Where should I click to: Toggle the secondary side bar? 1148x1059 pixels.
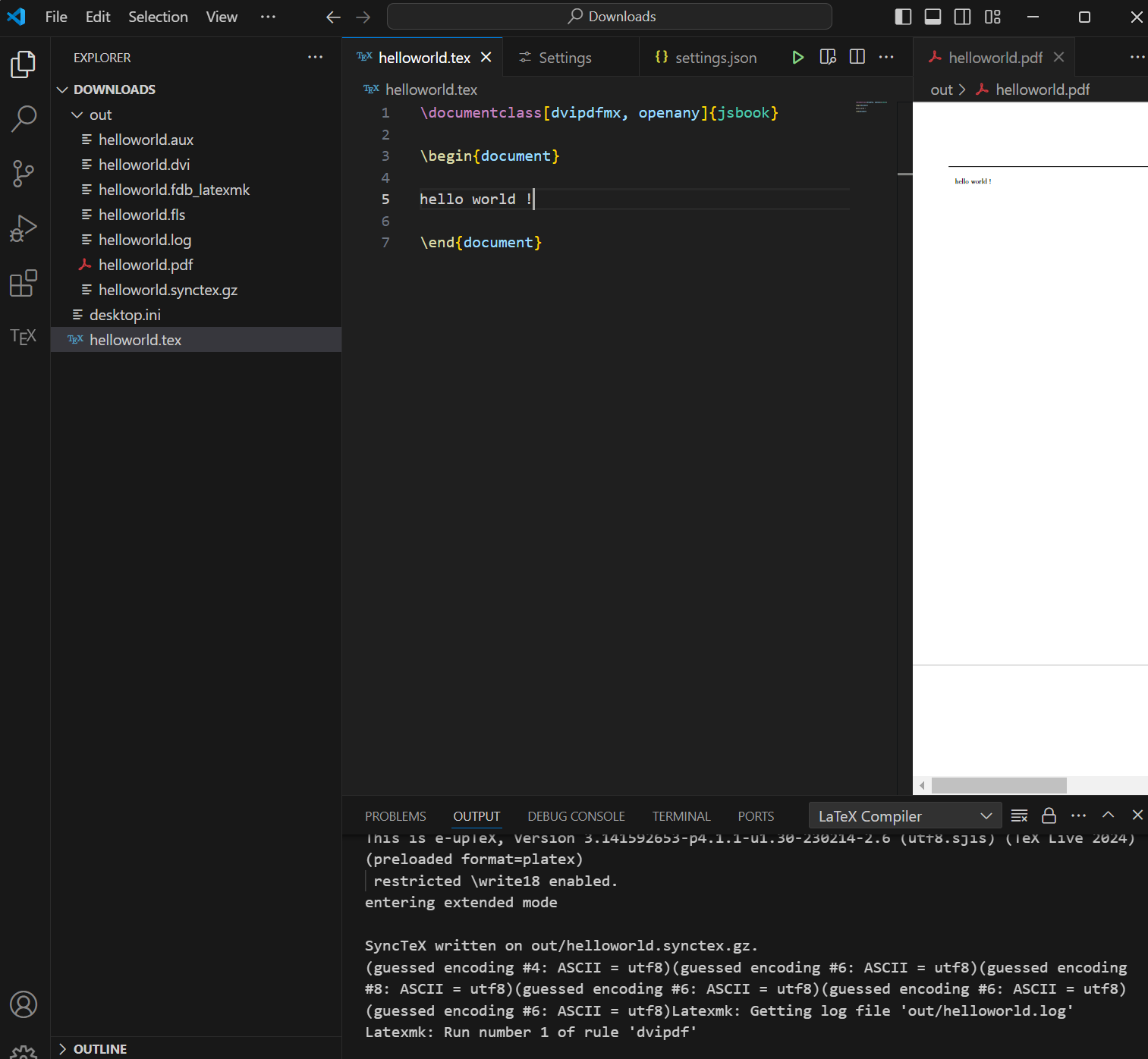coord(962,16)
